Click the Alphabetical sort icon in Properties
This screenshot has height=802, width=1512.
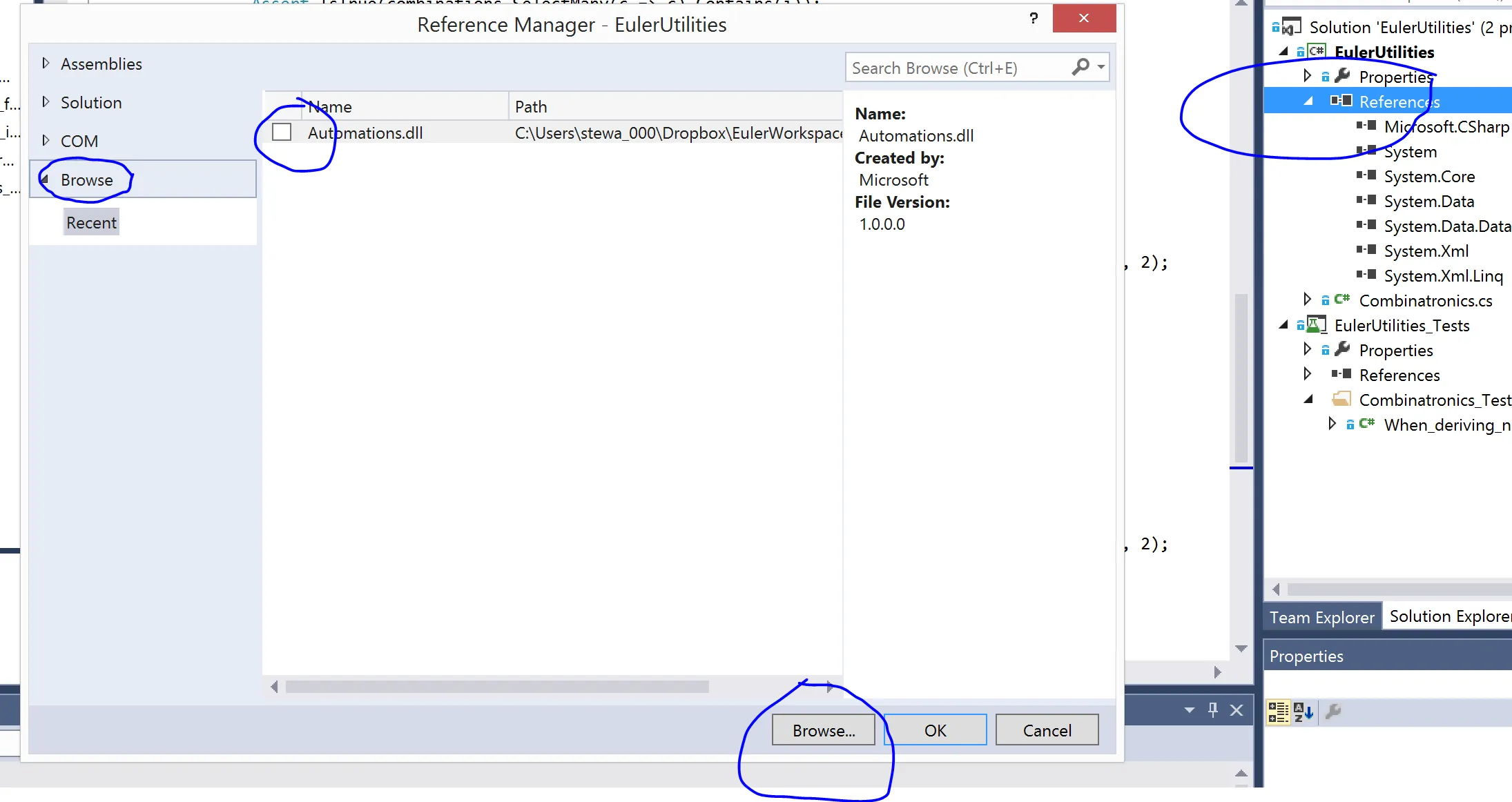point(1303,712)
